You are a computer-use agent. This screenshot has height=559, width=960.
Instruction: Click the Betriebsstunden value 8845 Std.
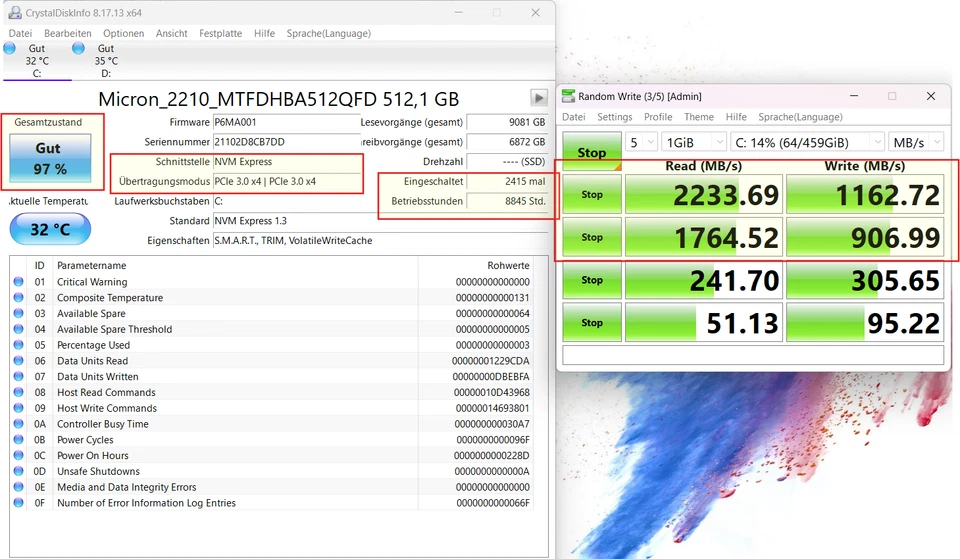point(507,201)
